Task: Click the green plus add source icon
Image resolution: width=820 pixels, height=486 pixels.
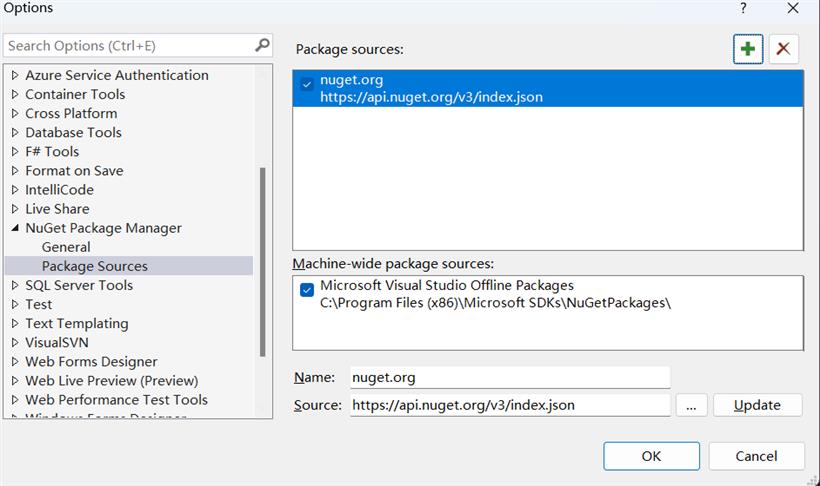Action: (x=747, y=48)
